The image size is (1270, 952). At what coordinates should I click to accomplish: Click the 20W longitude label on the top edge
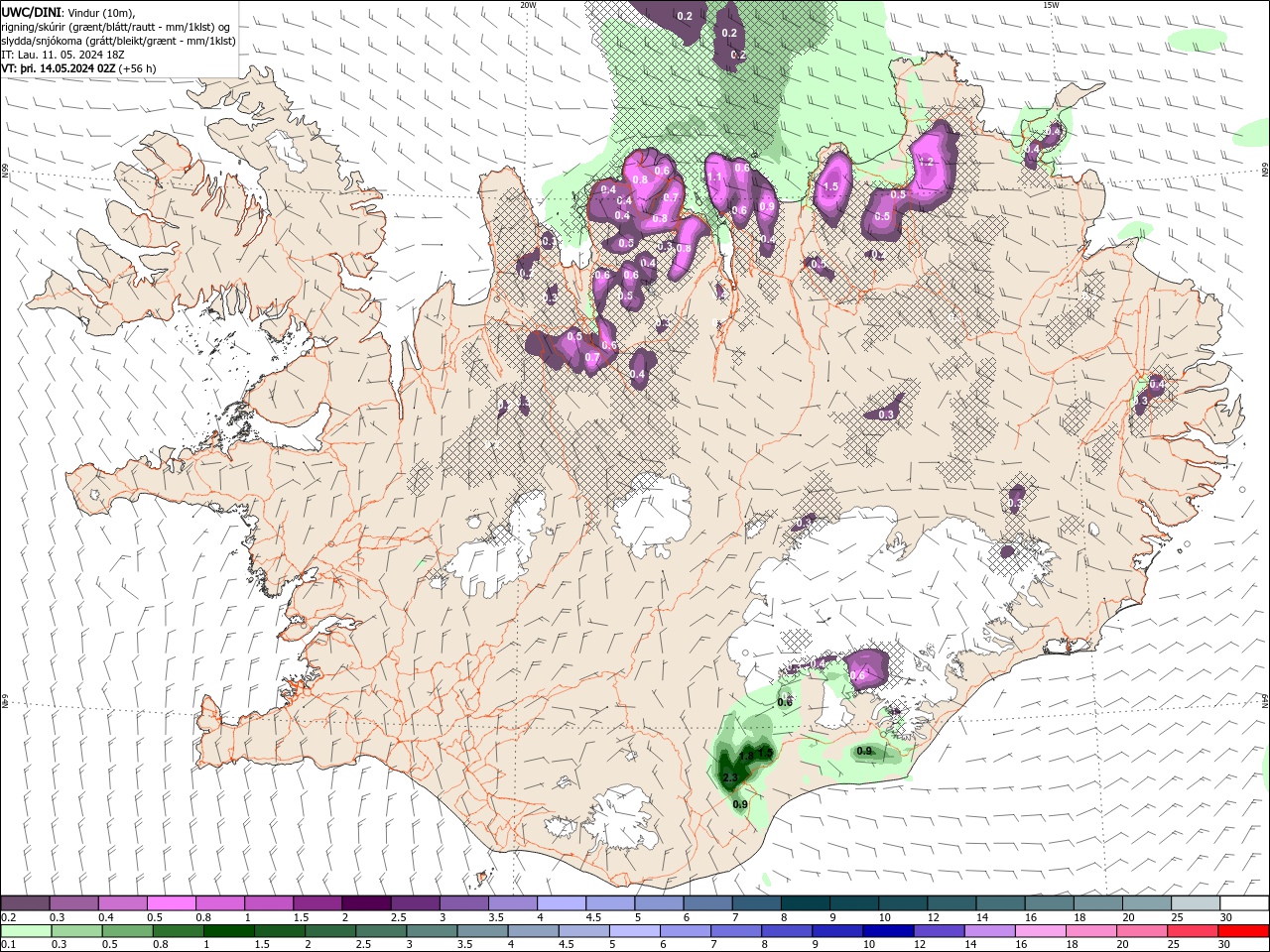click(x=528, y=5)
